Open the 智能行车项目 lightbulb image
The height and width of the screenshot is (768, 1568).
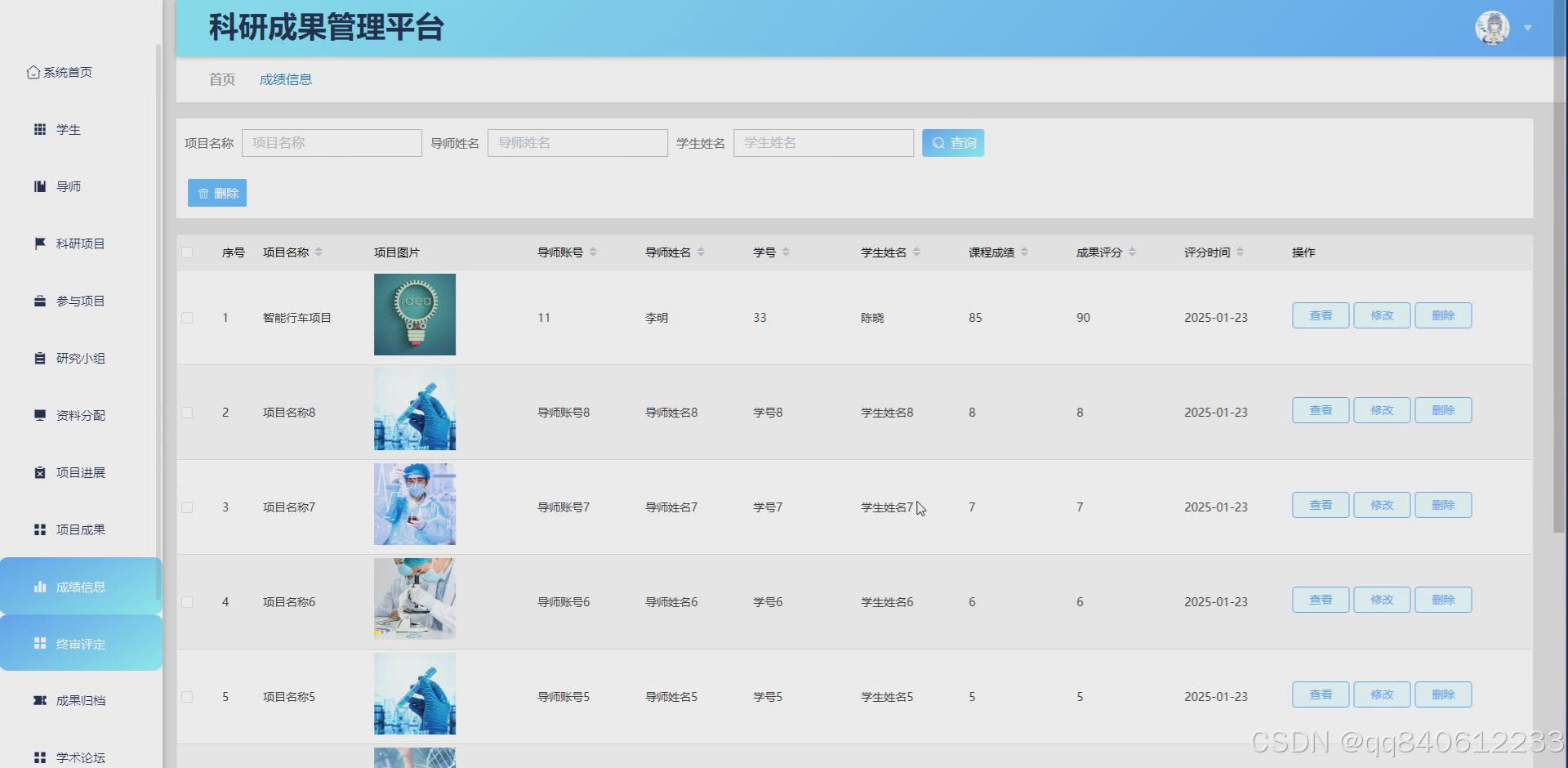(x=415, y=315)
